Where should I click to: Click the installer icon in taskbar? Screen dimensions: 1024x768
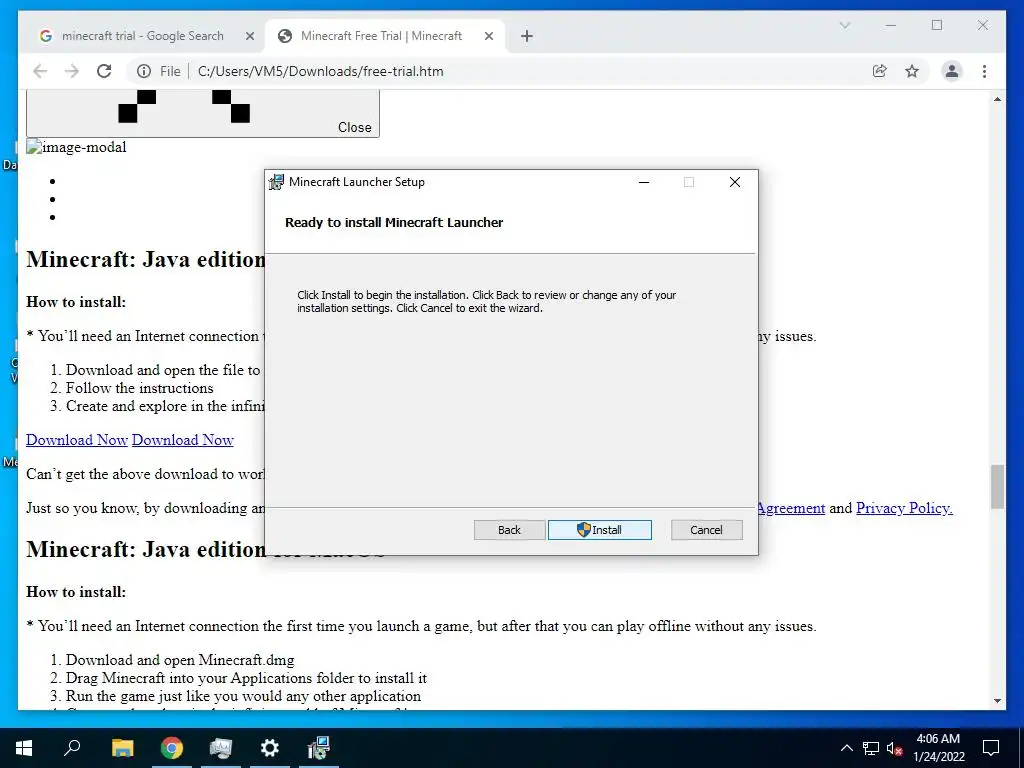[319, 748]
